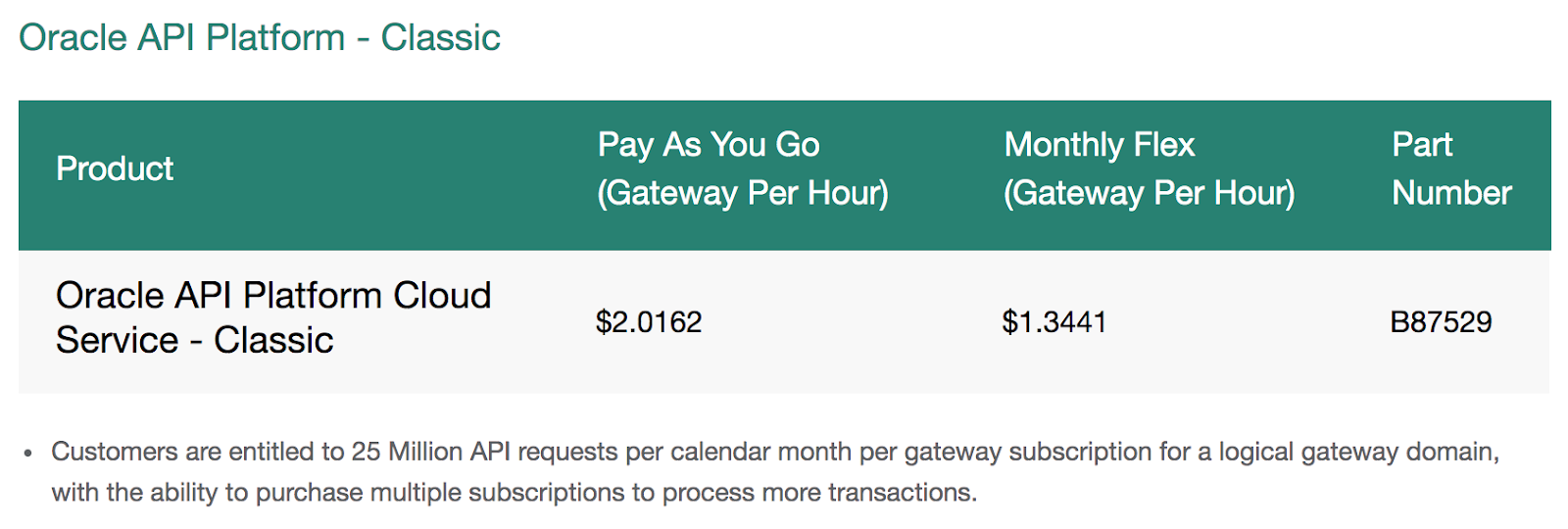Select the $2.0162 price cell
Screen dimensions: 1568x529
pos(649,322)
